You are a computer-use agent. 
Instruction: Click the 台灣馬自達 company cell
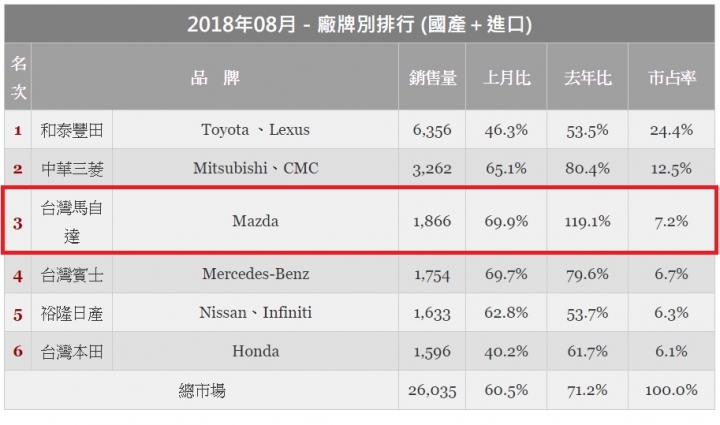(72, 222)
